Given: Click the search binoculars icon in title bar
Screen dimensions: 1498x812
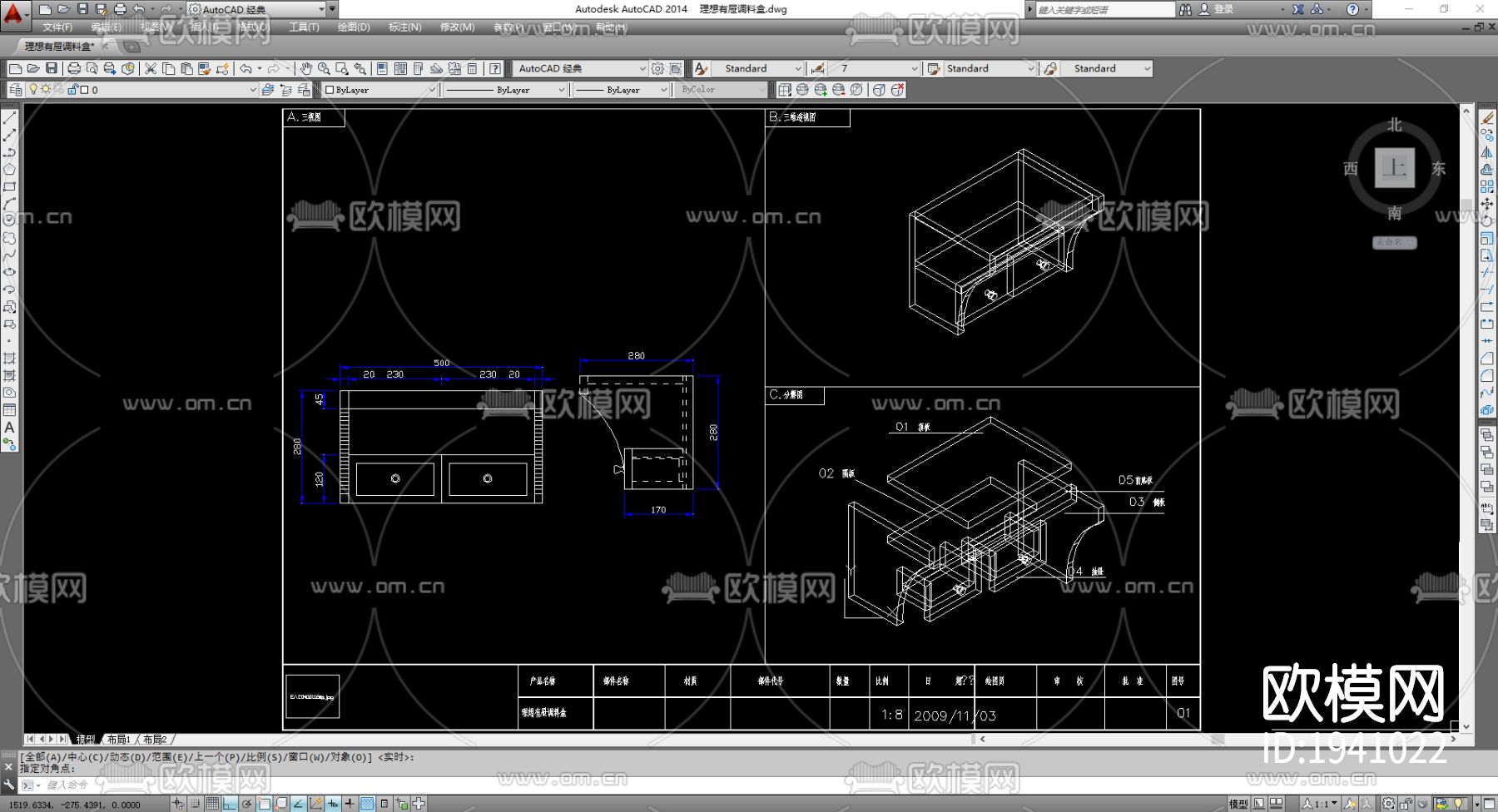Looking at the screenshot, I should tap(1185, 9).
